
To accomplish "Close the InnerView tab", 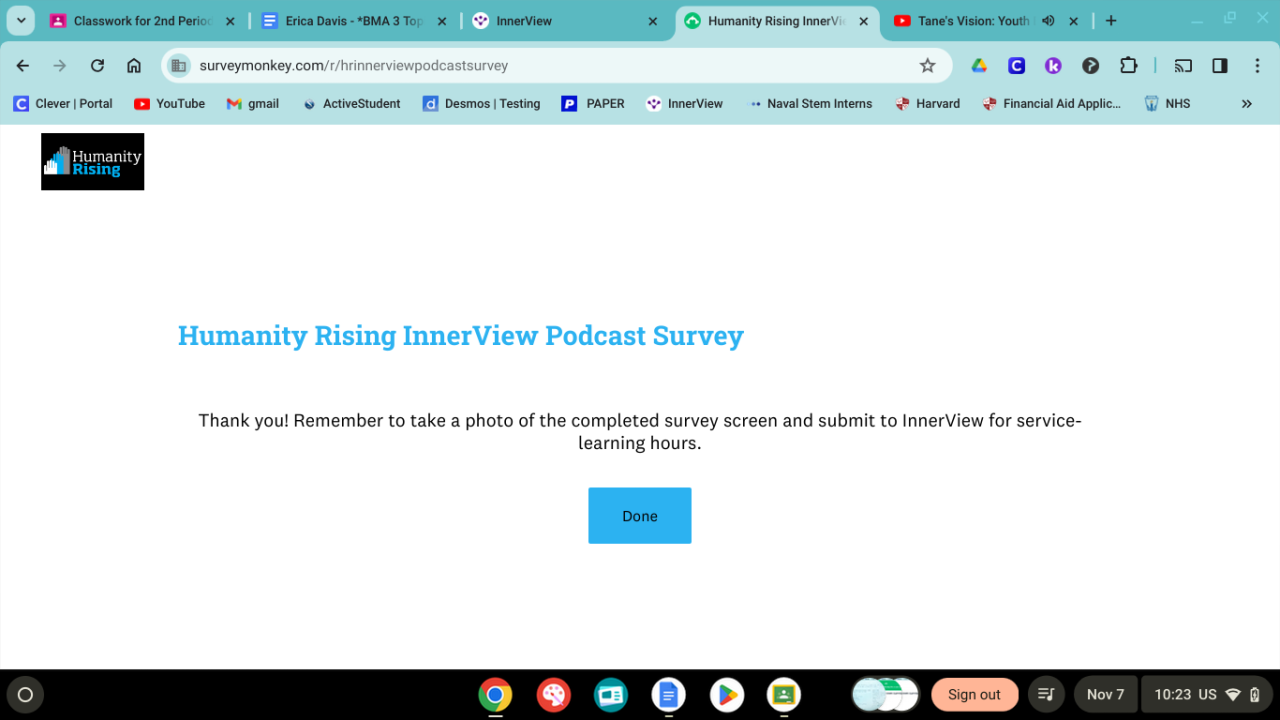I will tap(653, 21).
